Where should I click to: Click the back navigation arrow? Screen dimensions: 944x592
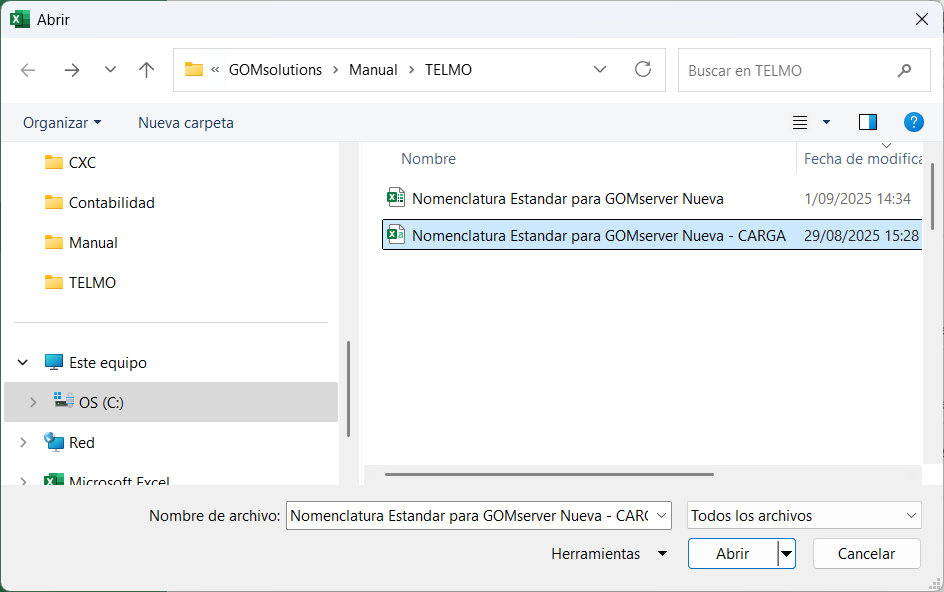tap(28, 70)
